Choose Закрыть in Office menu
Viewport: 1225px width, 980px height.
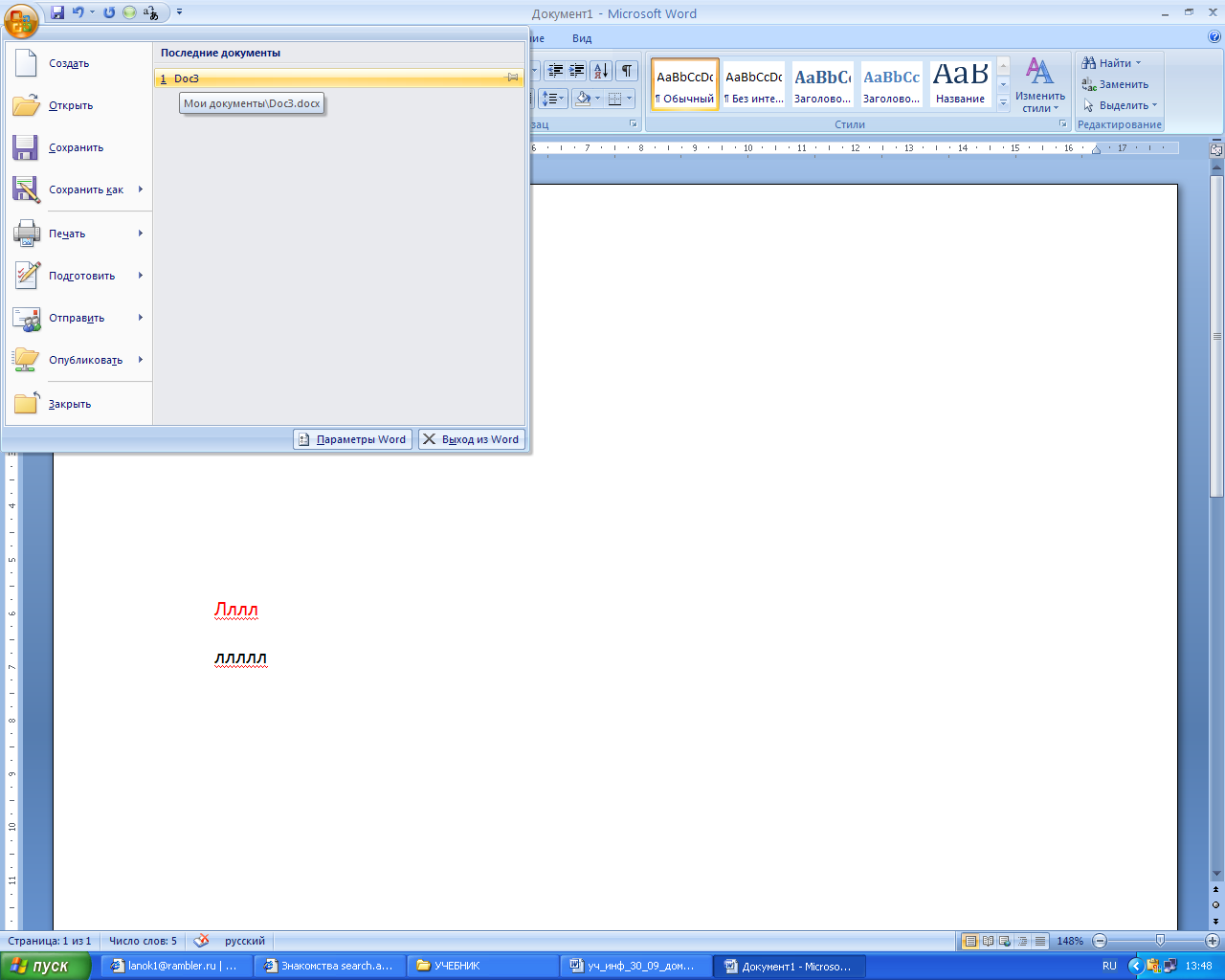(x=78, y=404)
